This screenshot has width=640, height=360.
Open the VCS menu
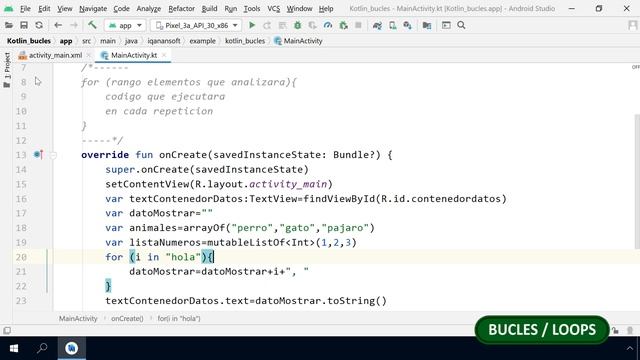[x=273, y=9]
